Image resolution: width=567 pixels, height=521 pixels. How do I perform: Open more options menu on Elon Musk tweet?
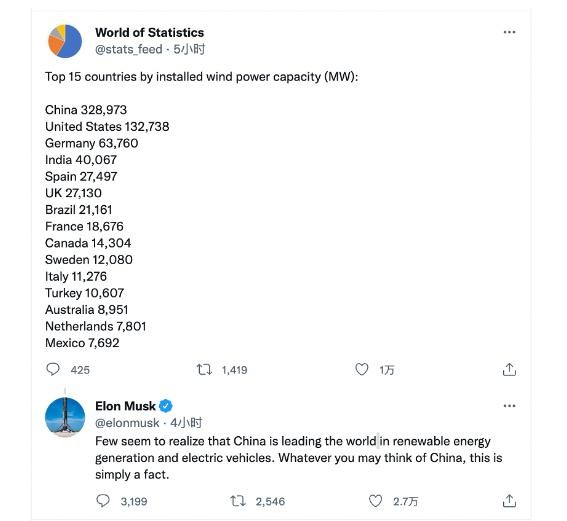509,406
